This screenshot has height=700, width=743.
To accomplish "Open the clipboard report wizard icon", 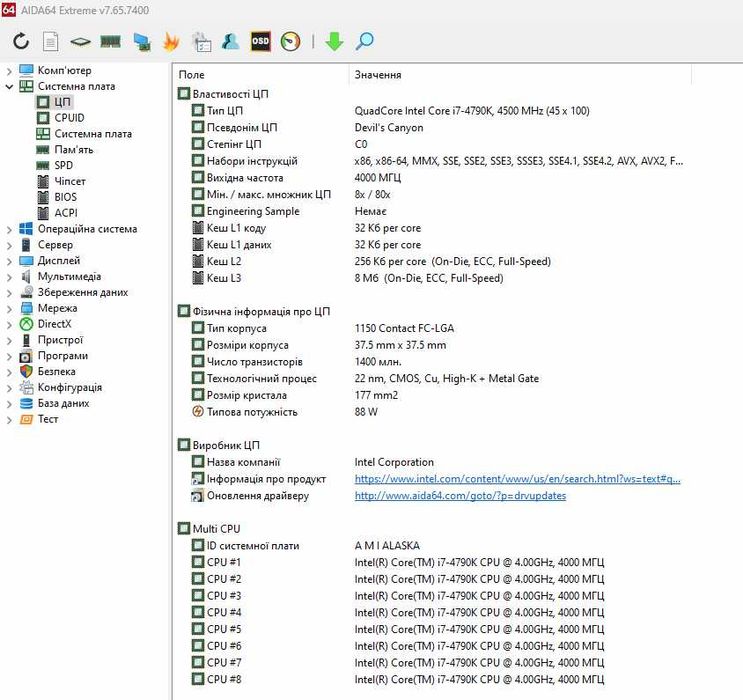I will pyautogui.click(x=201, y=42).
